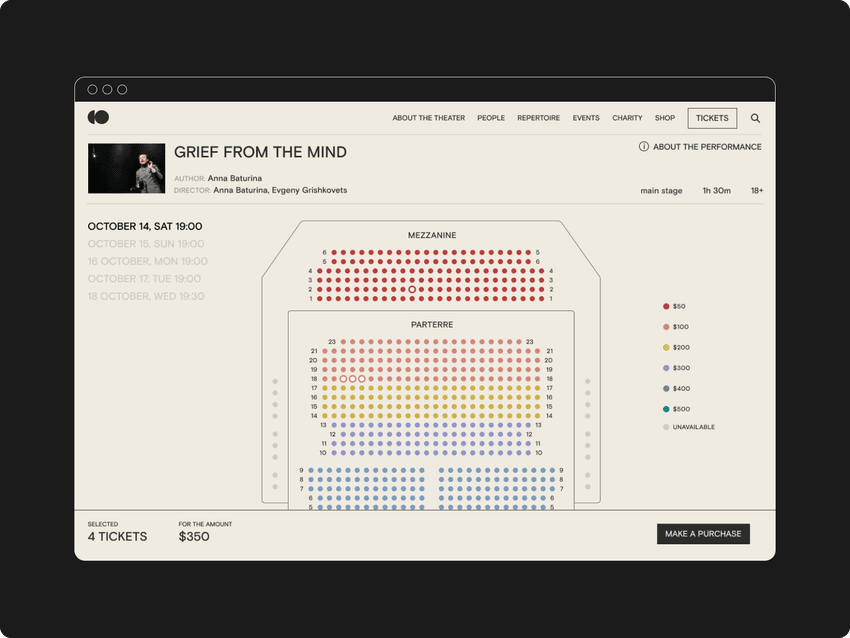
Task: Select the October 17, Tue 19:00 date
Action: [144, 279]
